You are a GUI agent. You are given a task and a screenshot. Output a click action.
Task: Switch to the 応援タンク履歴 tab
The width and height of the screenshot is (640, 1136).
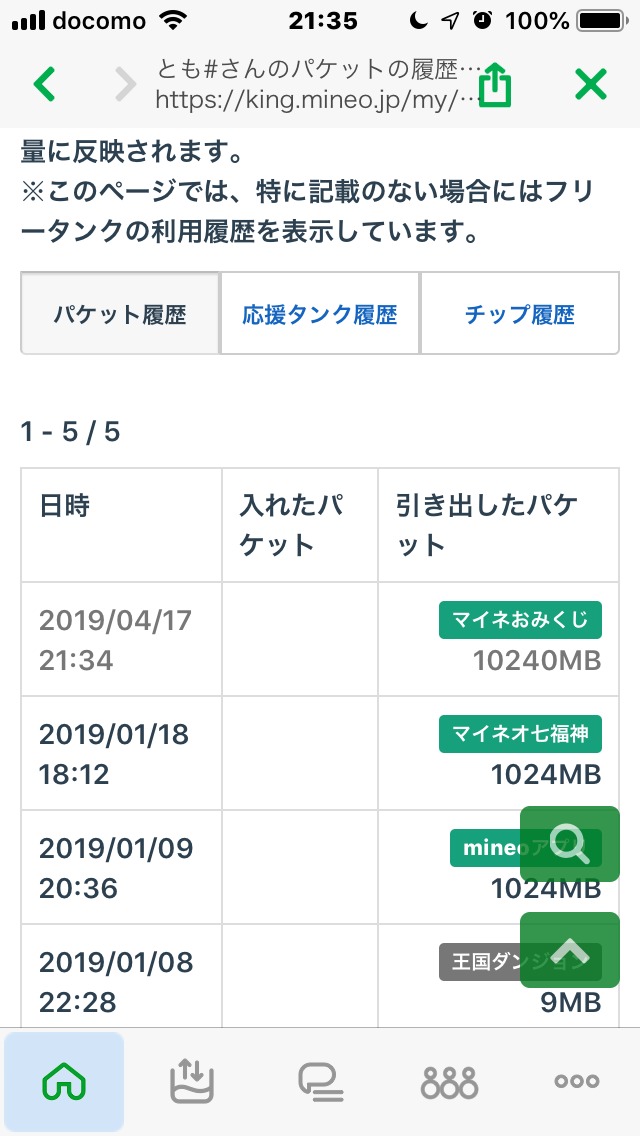(x=320, y=315)
